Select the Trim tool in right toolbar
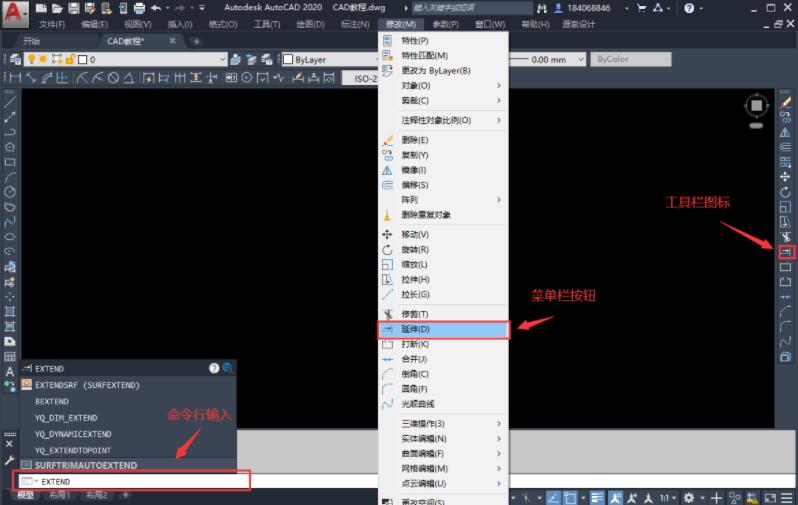Image resolution: width=798 pixels, height=505 pixels. coord(786,237)
